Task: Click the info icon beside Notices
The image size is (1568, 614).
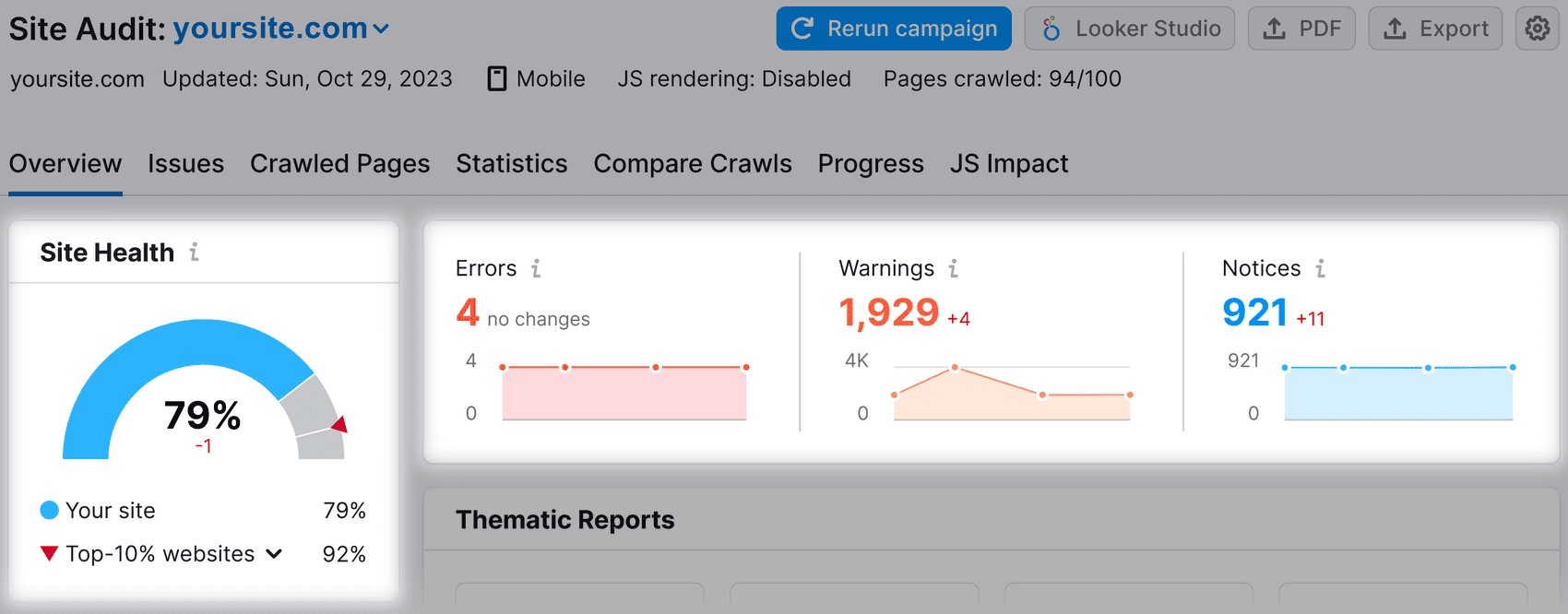Action: [1321, 268]
